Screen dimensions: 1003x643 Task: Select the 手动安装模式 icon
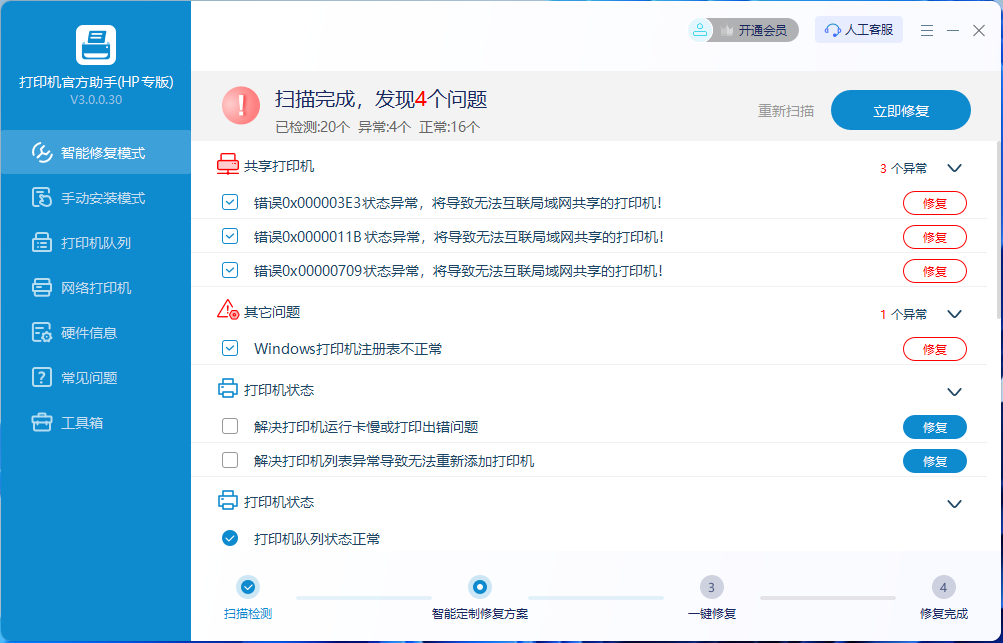(42, 198)
